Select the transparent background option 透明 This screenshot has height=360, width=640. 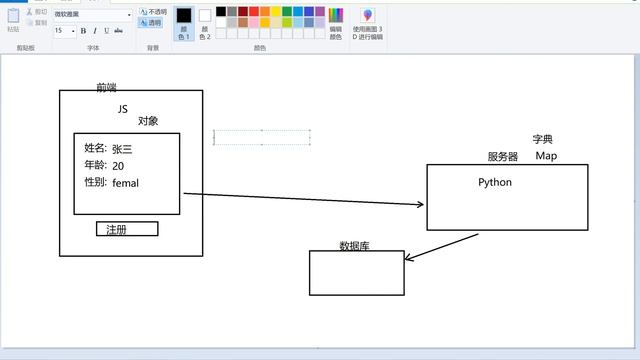[x=150, y=22]
